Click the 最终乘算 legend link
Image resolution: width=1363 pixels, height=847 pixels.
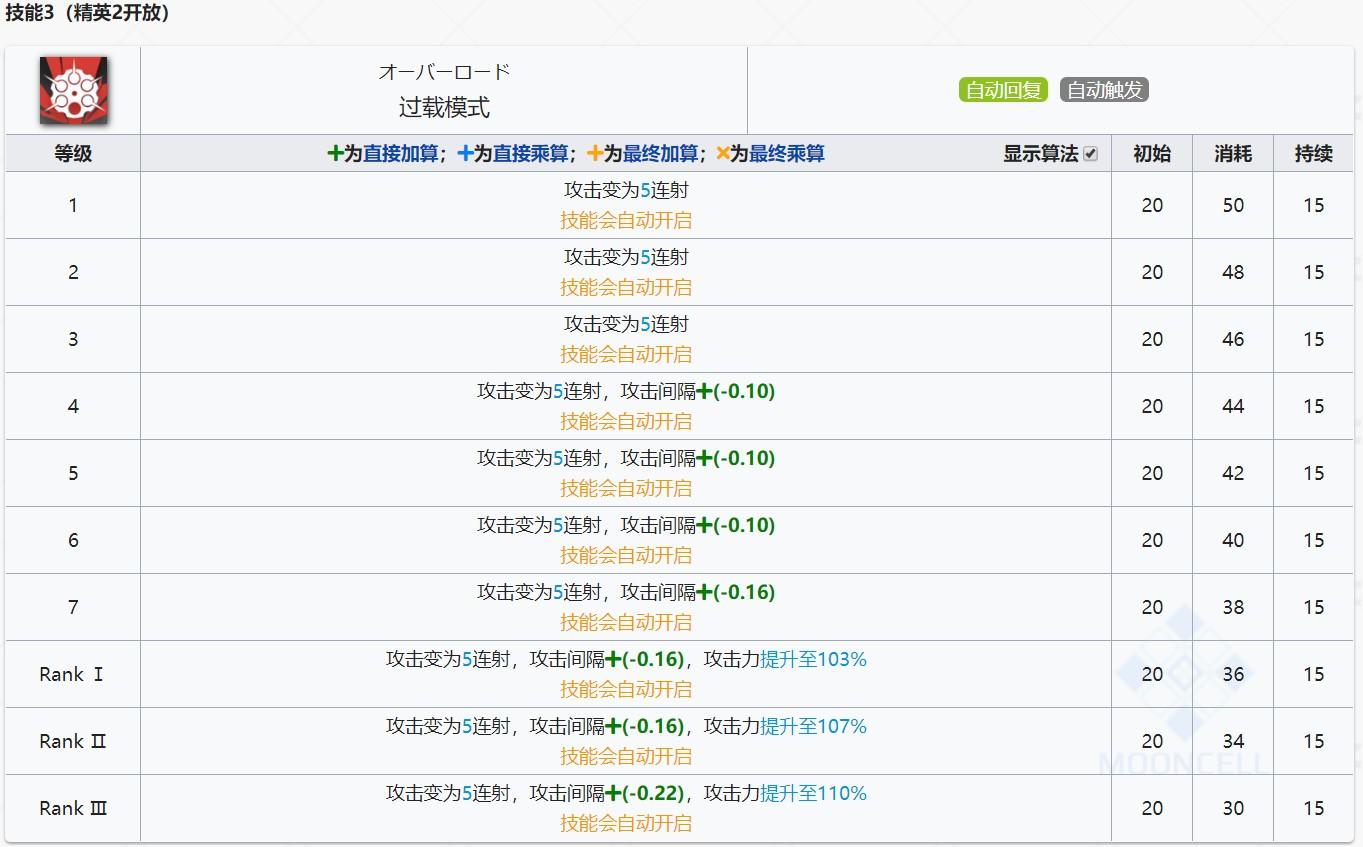787,154
